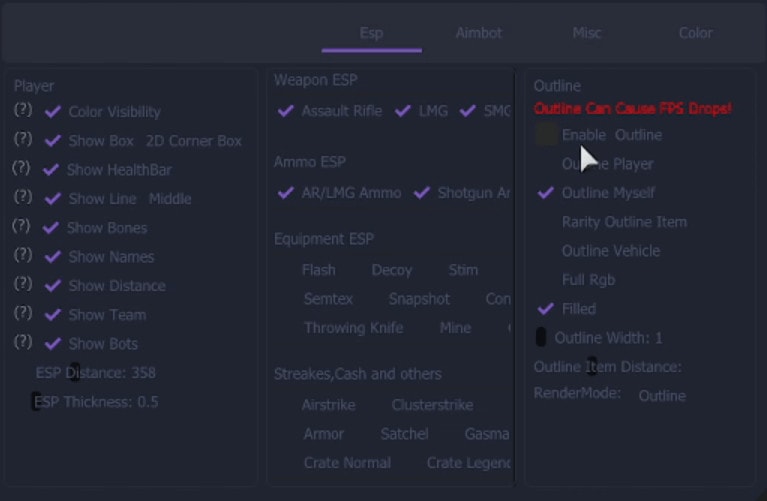The width and height of the screenshot is (767, 501).
Task: Switch to the Color tab
Action: tap(696, 33)
